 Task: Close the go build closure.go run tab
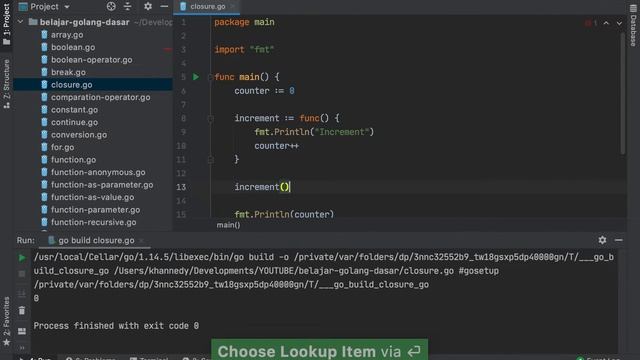coord(141,240)
